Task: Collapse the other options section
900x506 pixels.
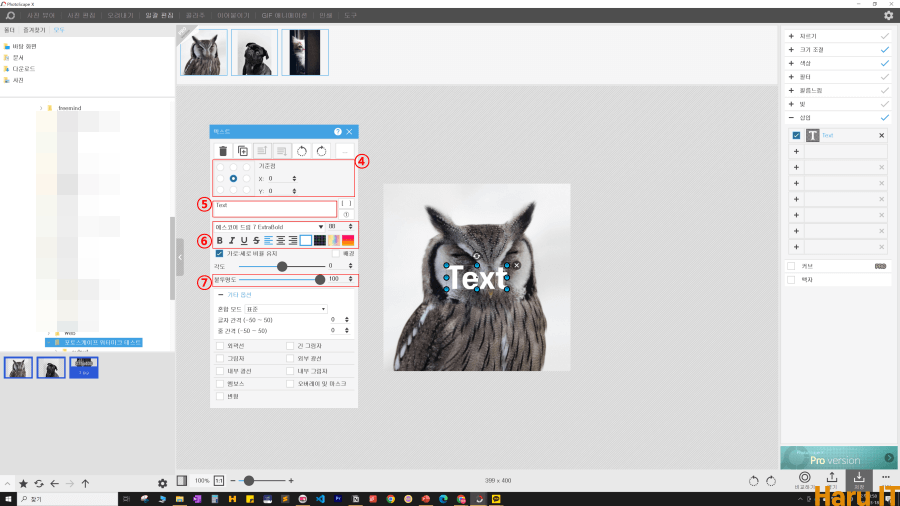Action: click(x=220, y=295)
